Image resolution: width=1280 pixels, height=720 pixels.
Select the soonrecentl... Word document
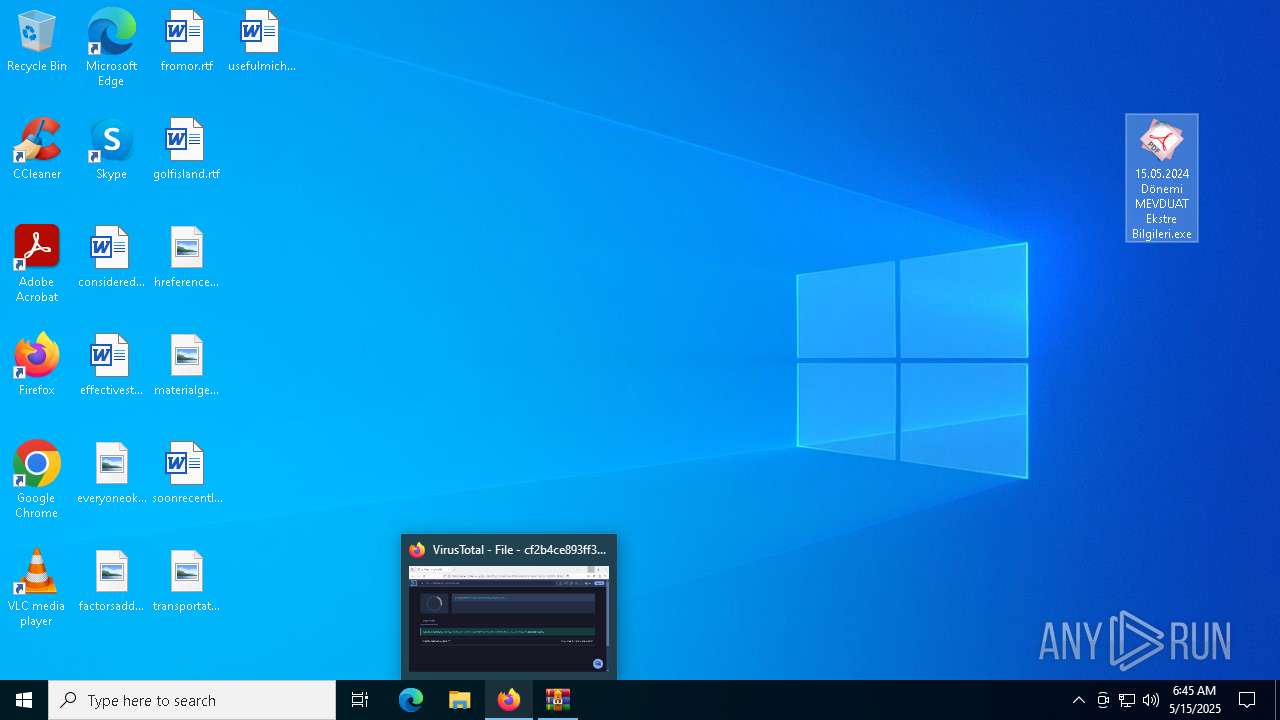click(x=186, y=474)
